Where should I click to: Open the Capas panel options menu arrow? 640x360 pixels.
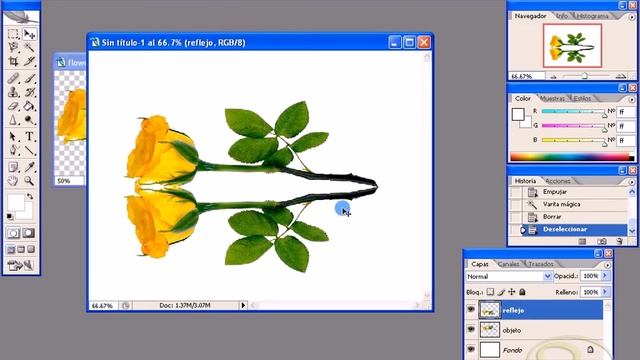(x=608, y=265)
